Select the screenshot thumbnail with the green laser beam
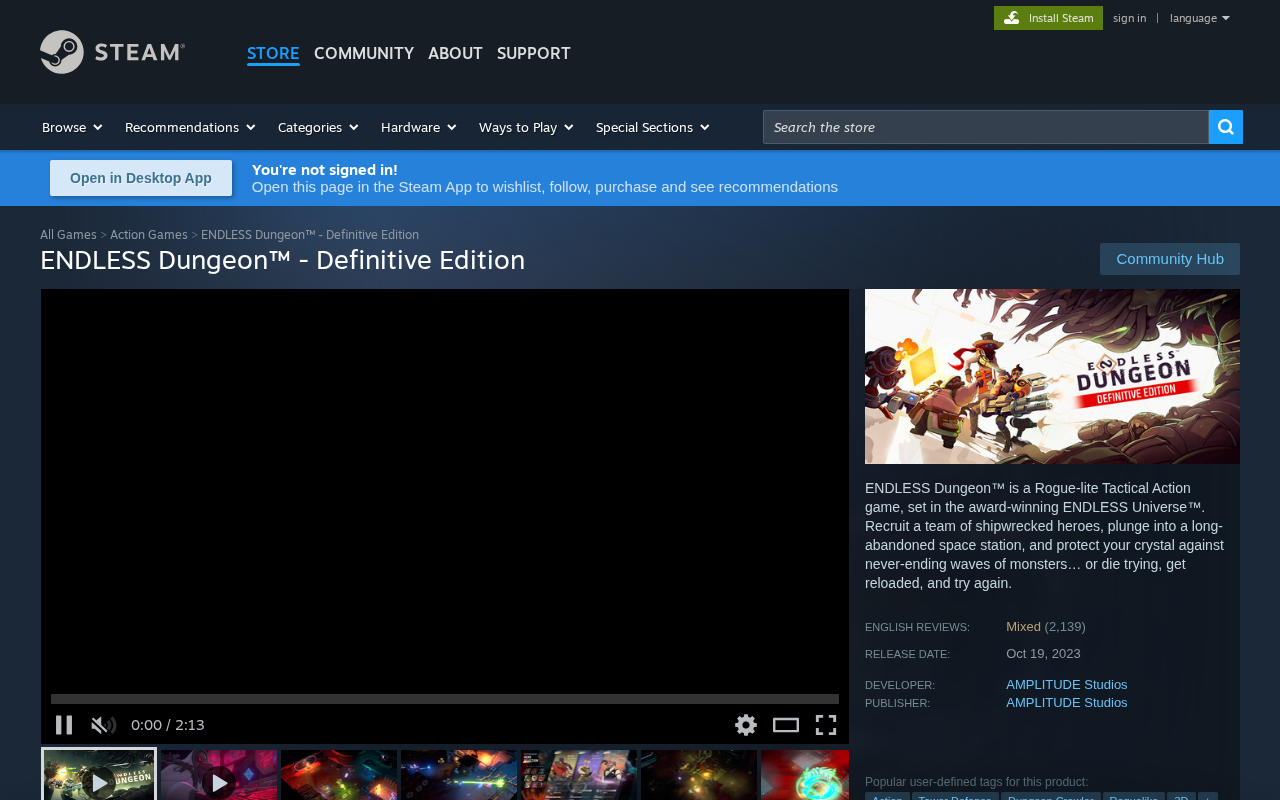1280x800 pixels. tap(459, 775)
